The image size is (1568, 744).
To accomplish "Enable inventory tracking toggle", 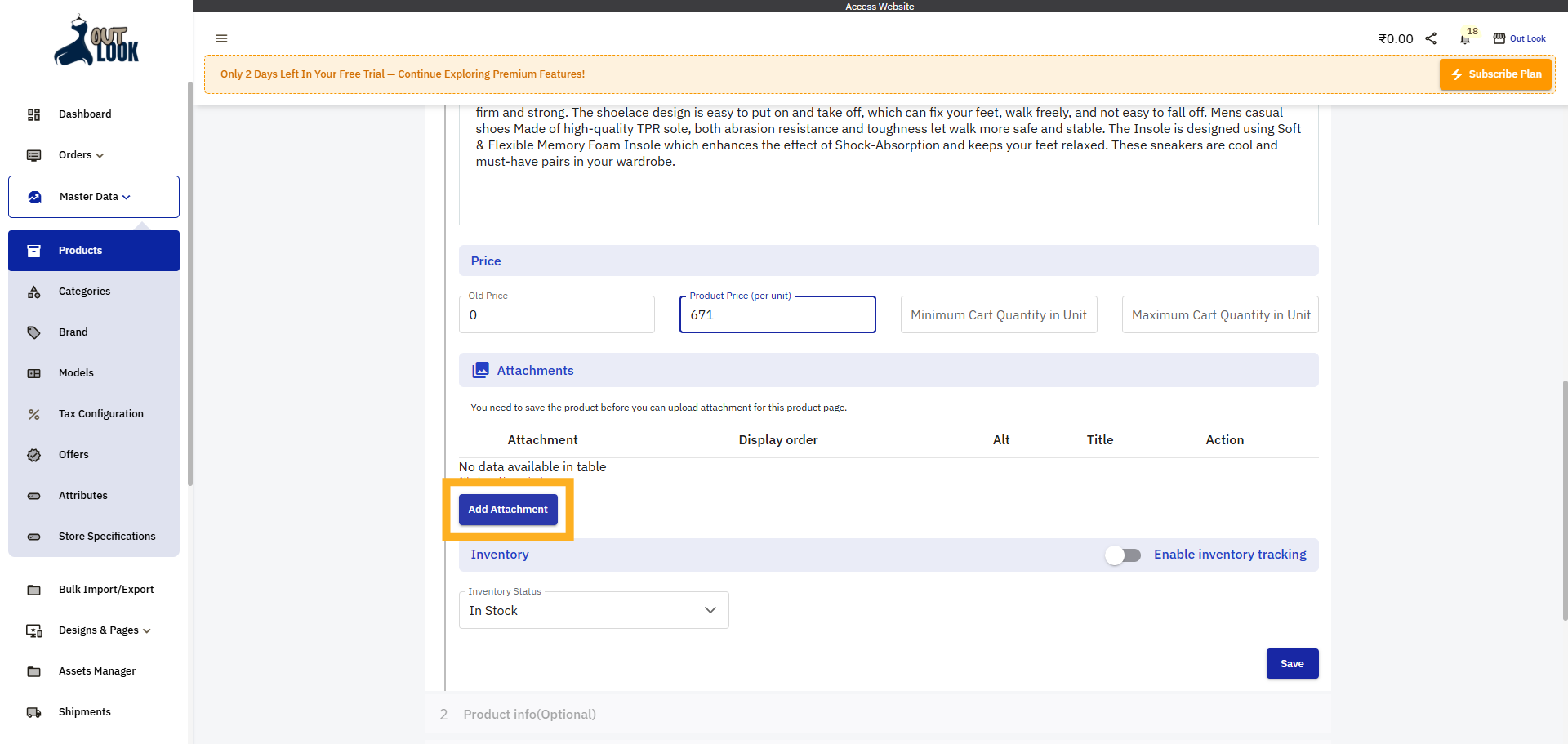I will coord(1123,555).
